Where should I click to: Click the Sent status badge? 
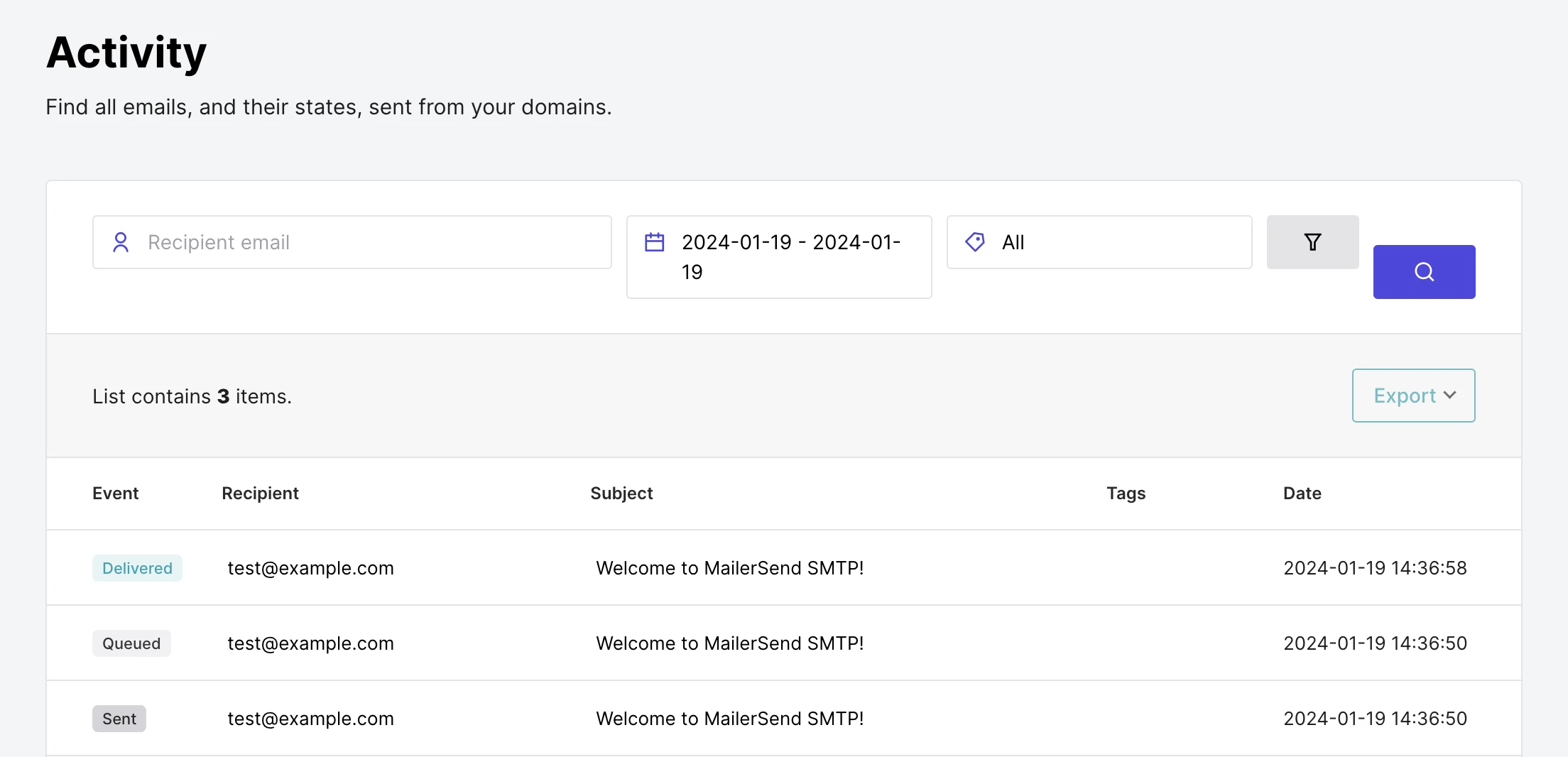pos(119,719)
